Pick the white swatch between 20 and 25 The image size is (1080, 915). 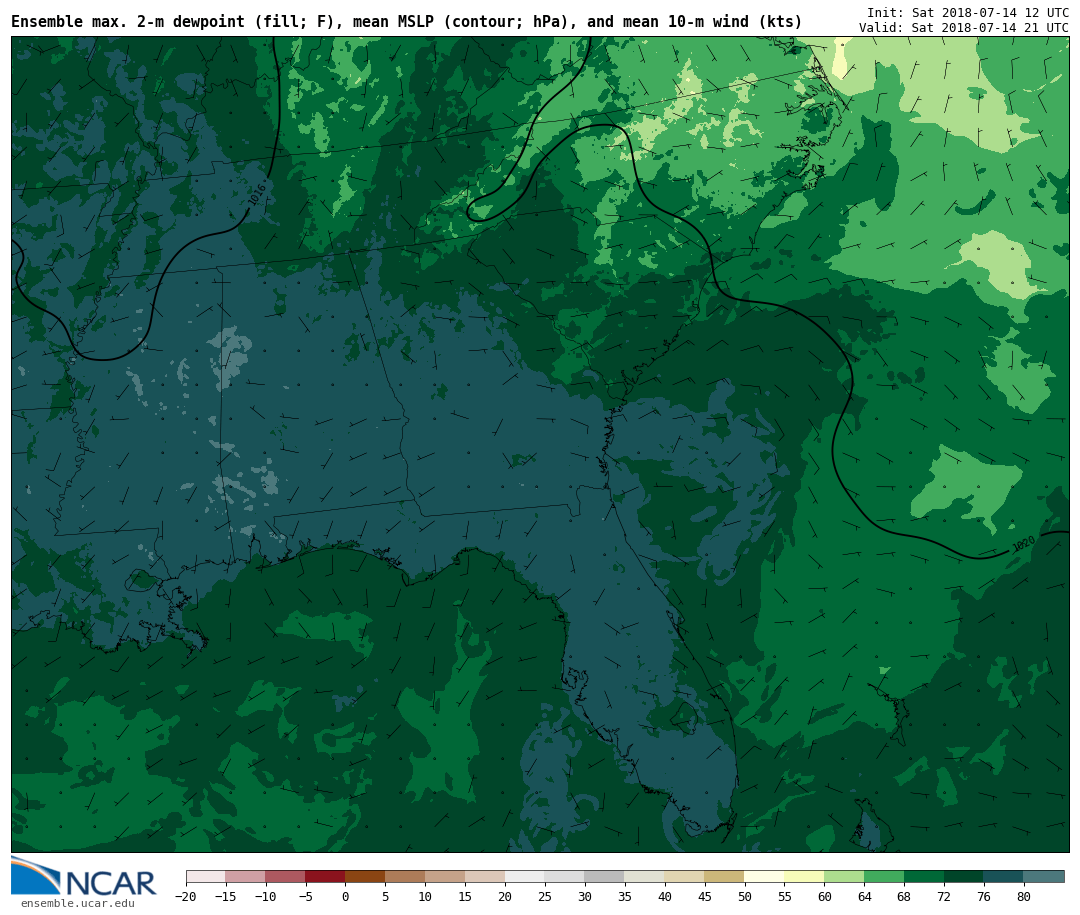[525, 877]
